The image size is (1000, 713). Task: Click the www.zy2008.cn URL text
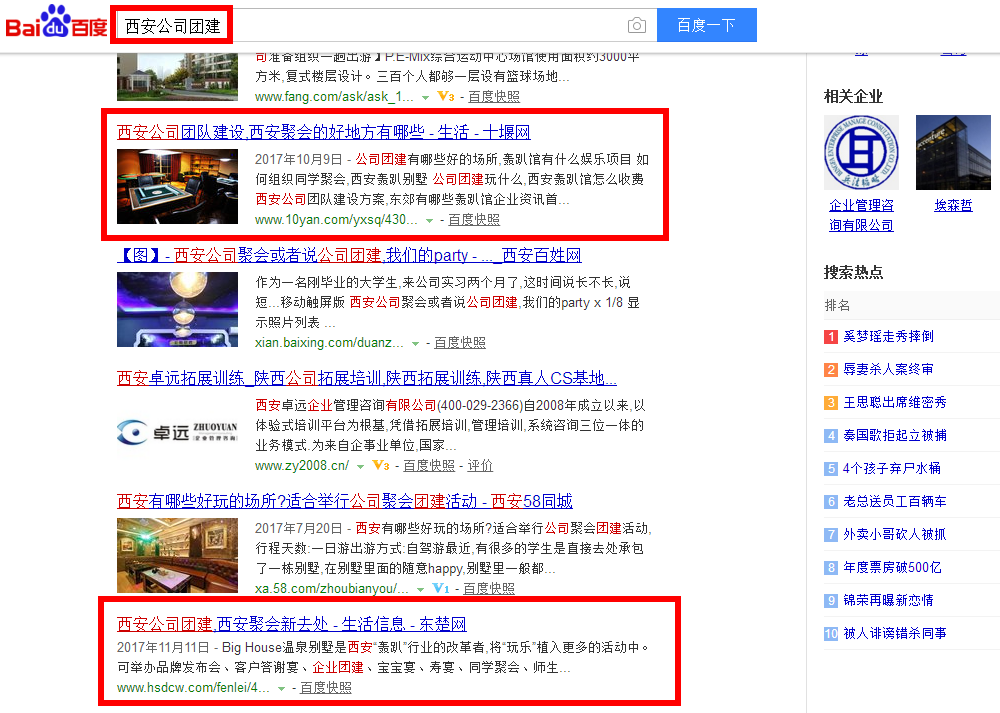302,466
